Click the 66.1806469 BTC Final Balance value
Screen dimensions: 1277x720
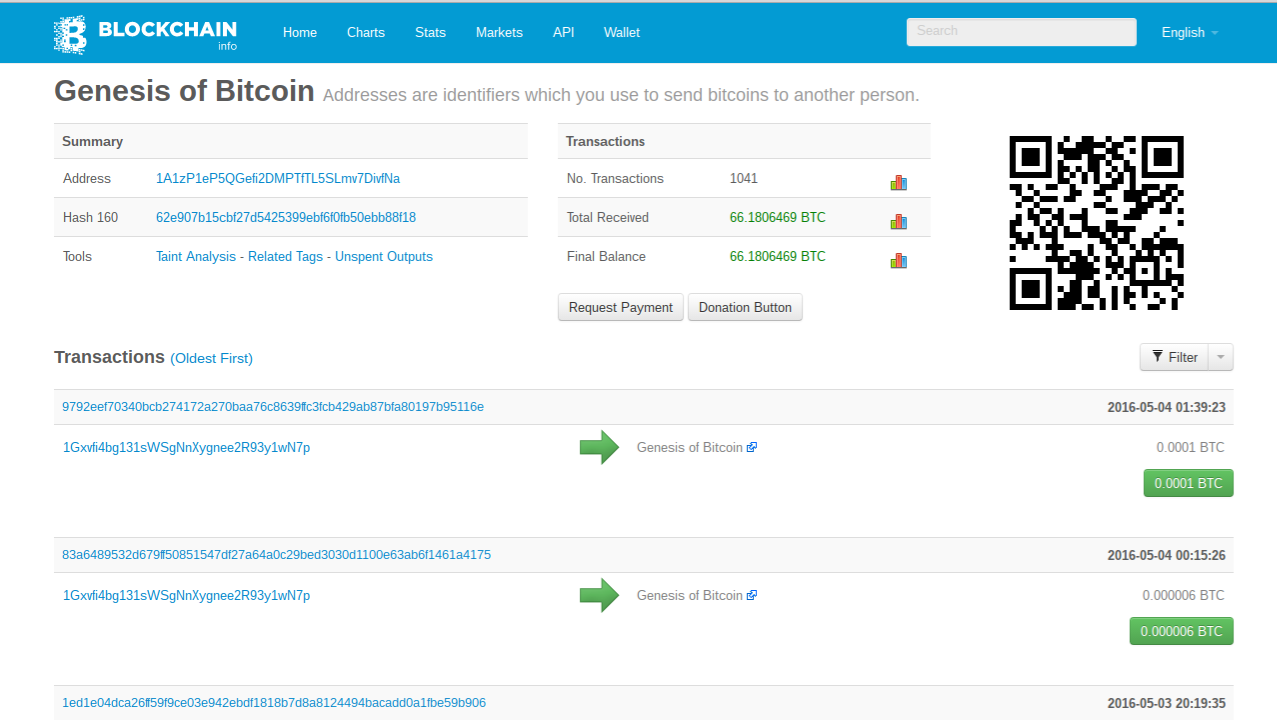[x=778, y=256]
